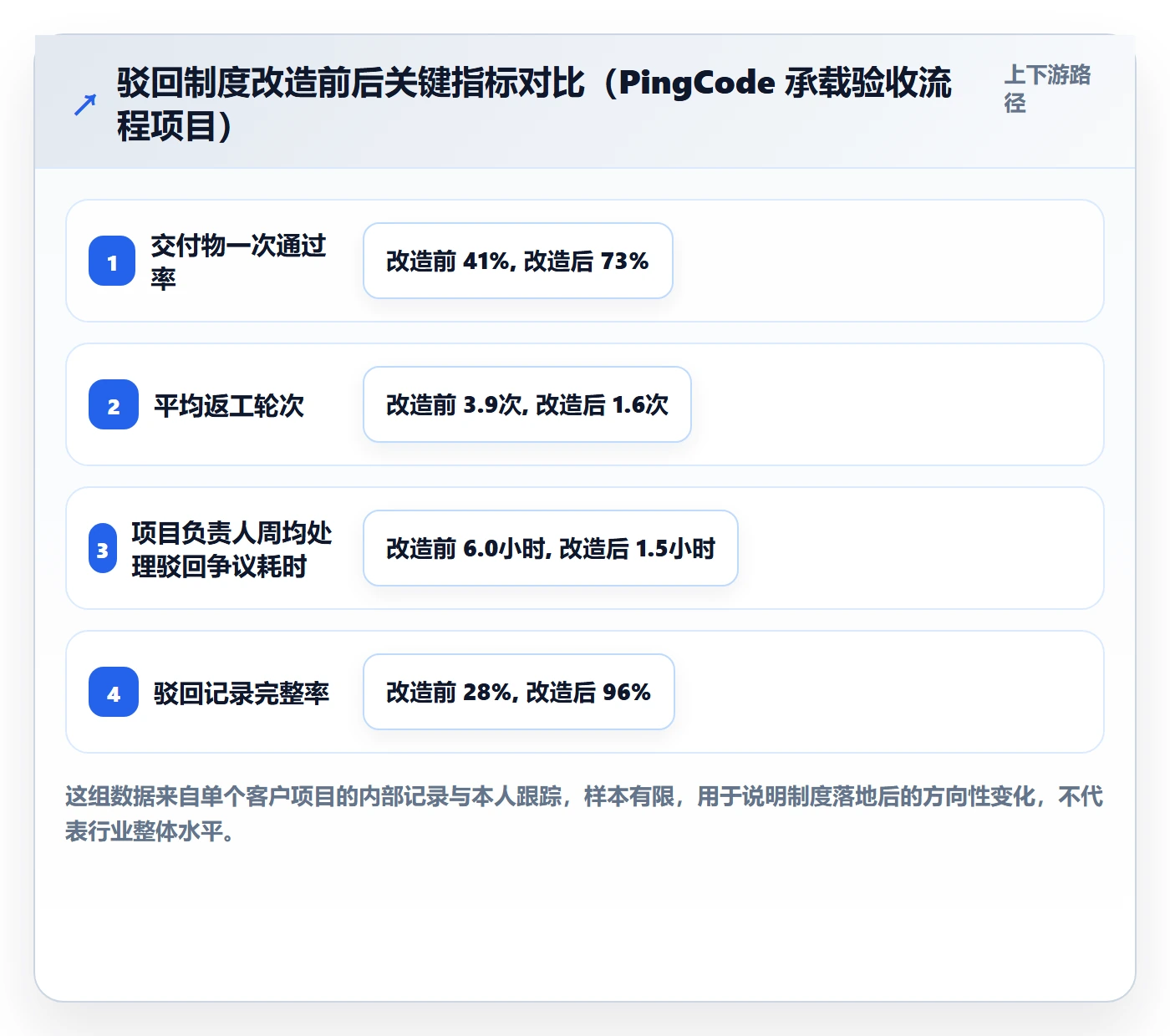Viewport: 1170px width, 1036px height.
Task: Click the value box 改造前 28%, 改造后 96%
Action: [519, 692]
